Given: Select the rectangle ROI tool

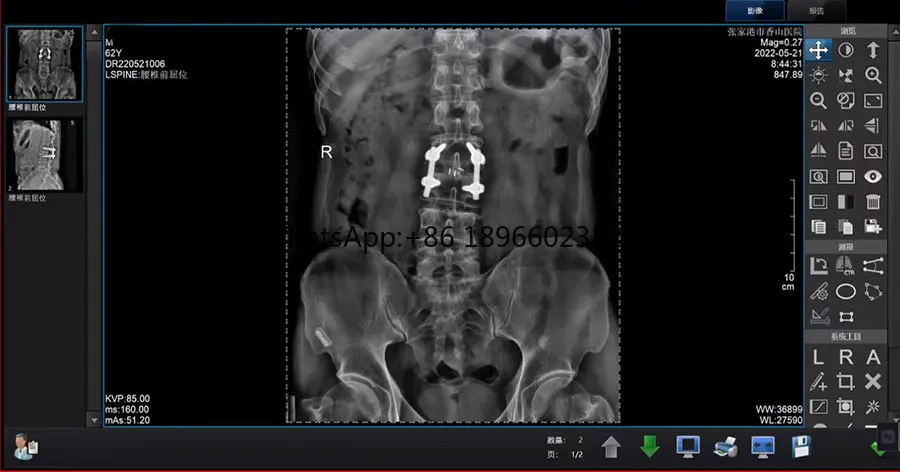Looking at the screenshot, I should point(845,316).
